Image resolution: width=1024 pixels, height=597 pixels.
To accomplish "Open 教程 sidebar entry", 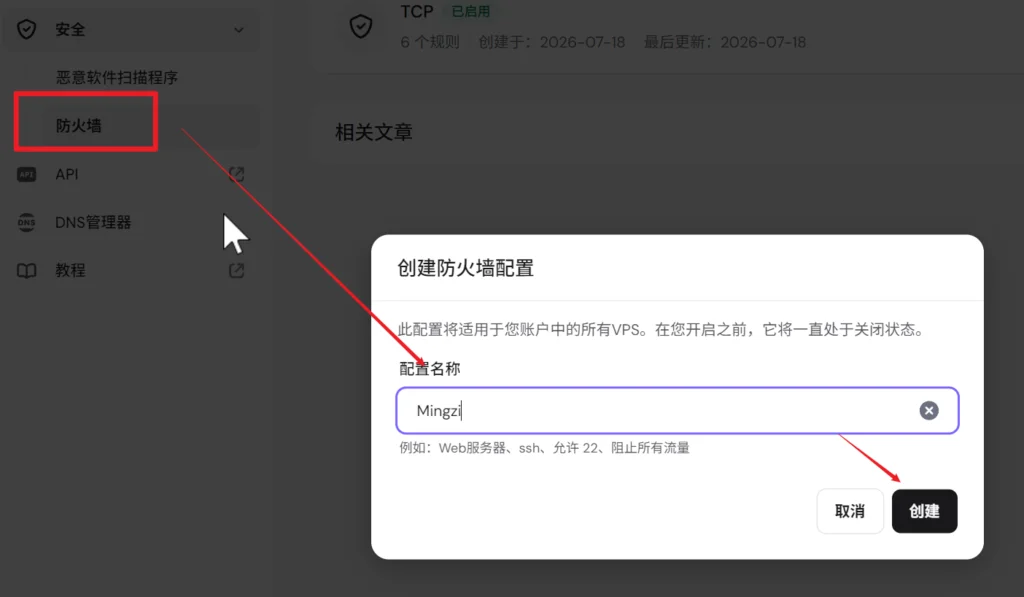I will coord(71,270).
